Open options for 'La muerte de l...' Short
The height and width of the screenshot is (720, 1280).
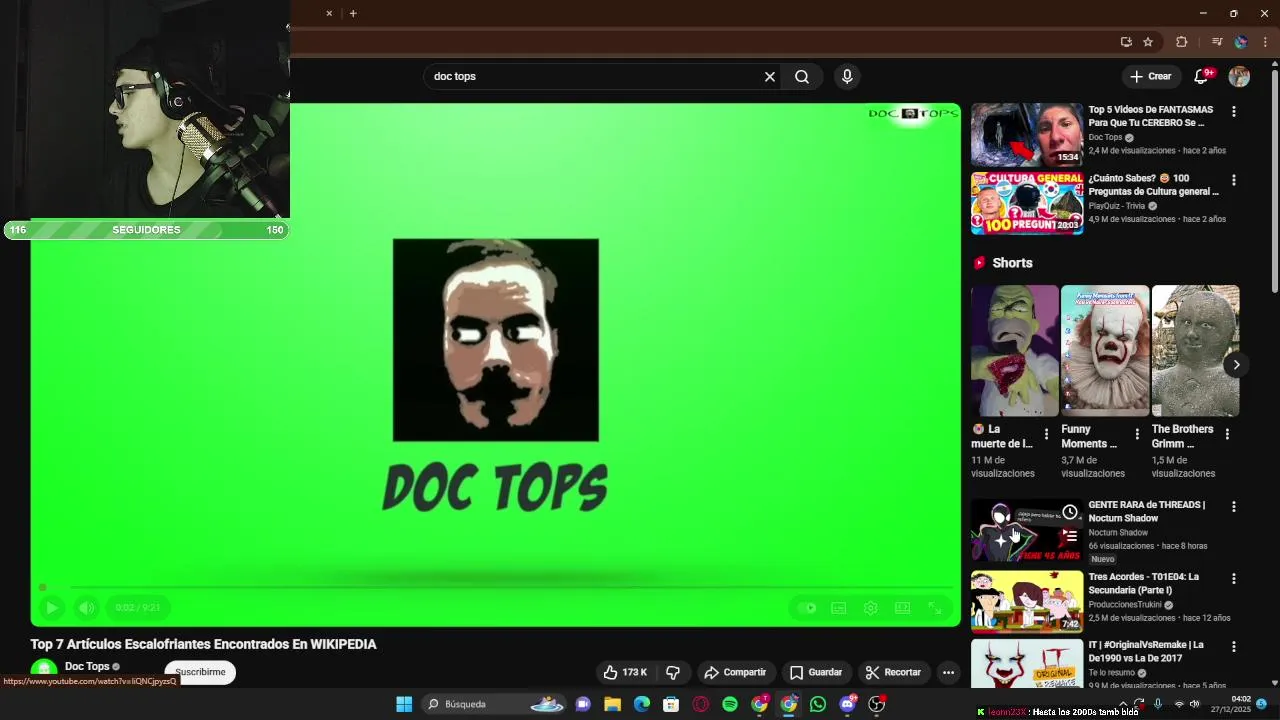click(x=1046, y=434)
